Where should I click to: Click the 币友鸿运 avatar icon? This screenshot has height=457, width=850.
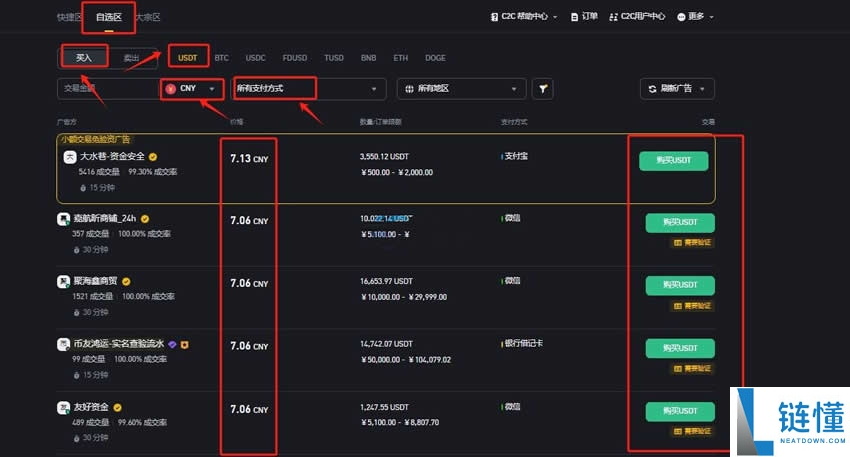(64, 344)
